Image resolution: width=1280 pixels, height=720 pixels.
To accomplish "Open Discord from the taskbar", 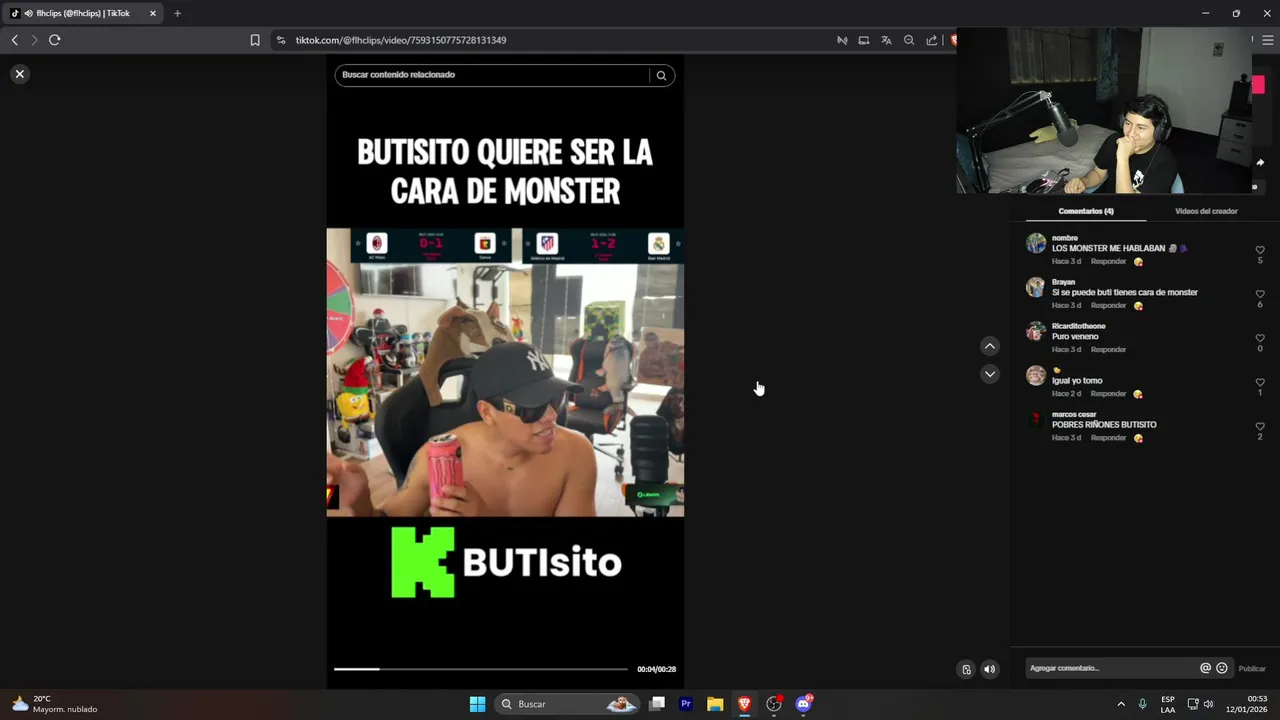I will (x=803, y=704).
